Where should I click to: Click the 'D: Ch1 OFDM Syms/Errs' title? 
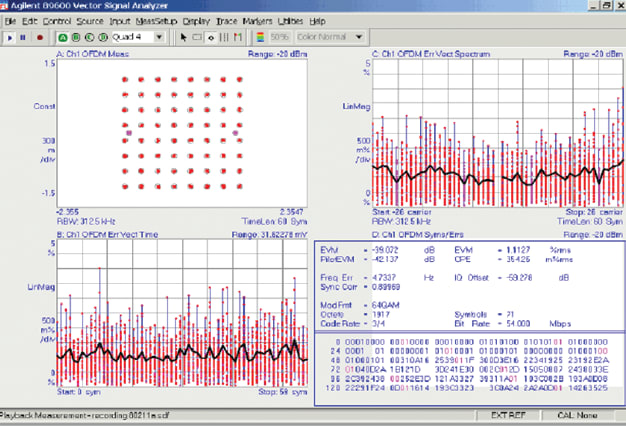point(418,234)
